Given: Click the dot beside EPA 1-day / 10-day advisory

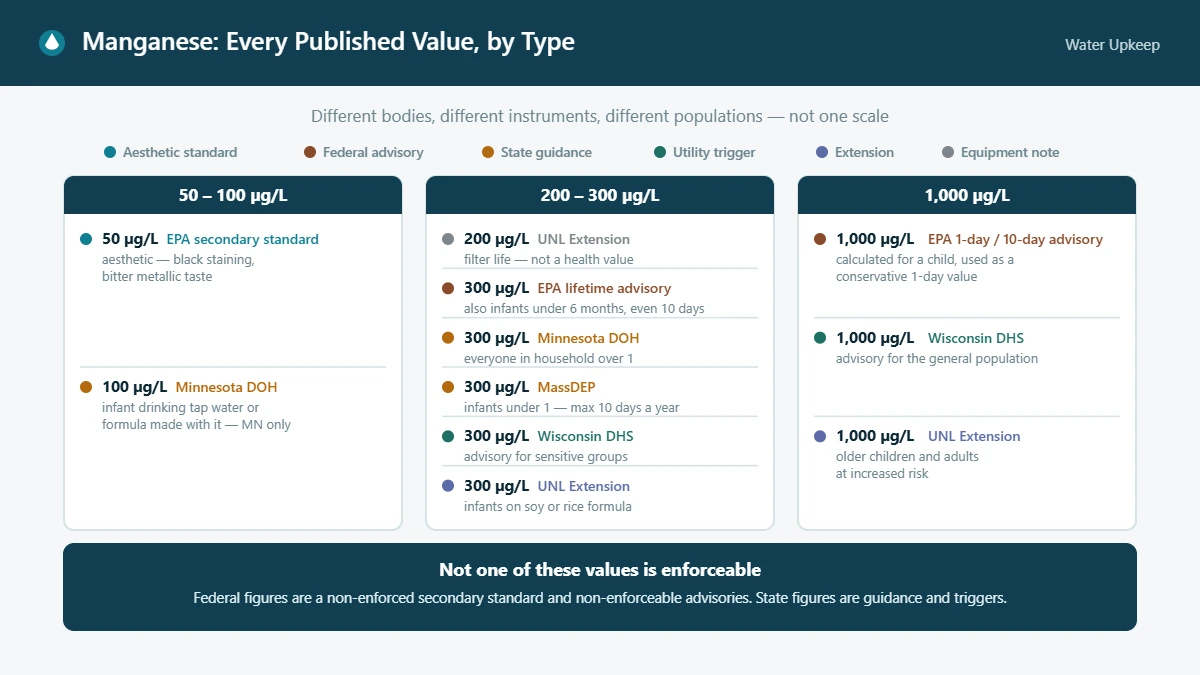Looking at the screenshot, I should click(x=820, y=240).
